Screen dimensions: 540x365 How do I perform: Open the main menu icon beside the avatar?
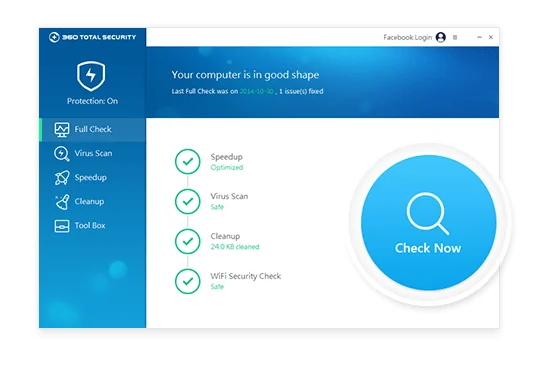455,37
